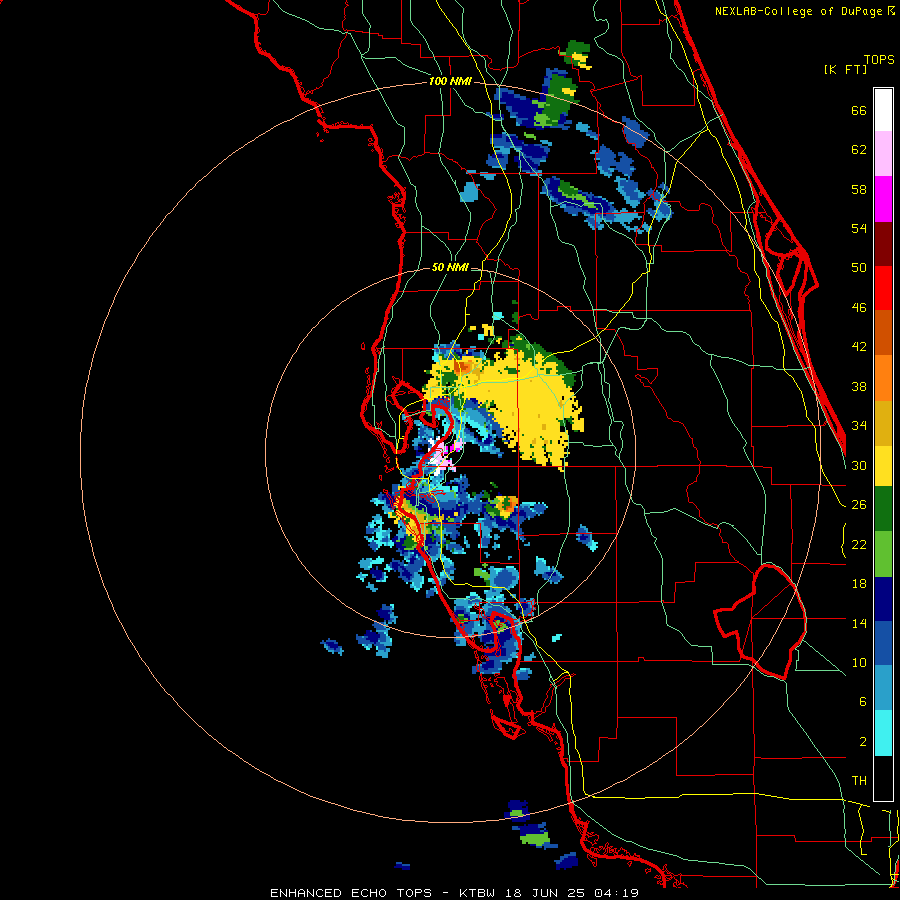The height and width of the screenshot is (900, 900).
Task: Click the '[K FT]' units label
Action: (x=845, y=69)
